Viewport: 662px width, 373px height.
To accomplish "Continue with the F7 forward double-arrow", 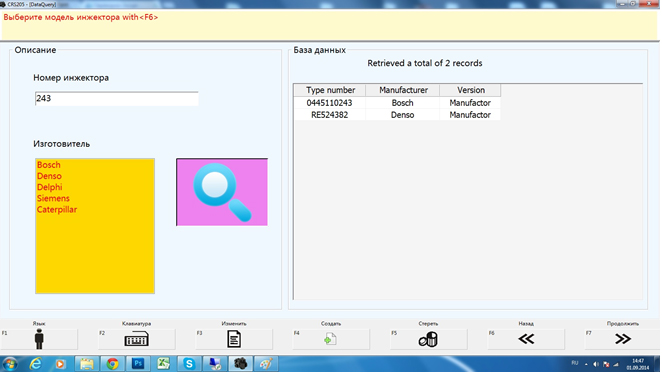I will [x=623, y=339].
